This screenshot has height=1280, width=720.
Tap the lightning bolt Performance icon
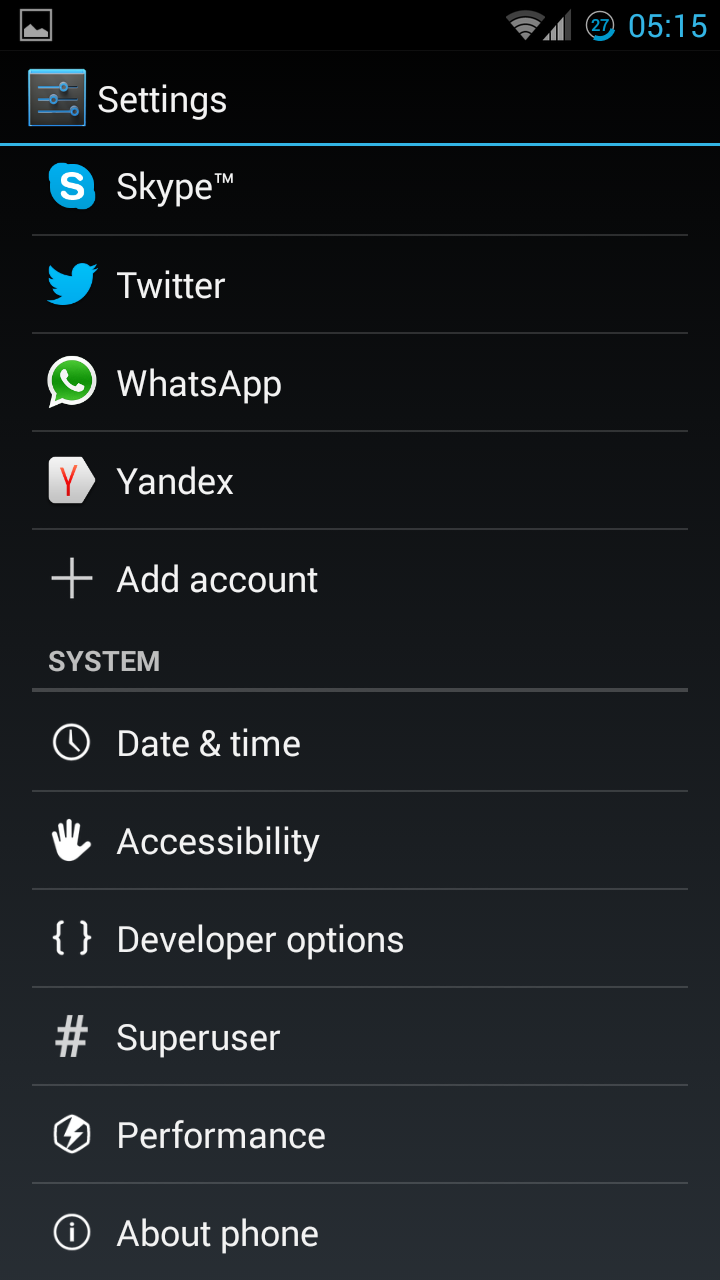pos(72,1135)
